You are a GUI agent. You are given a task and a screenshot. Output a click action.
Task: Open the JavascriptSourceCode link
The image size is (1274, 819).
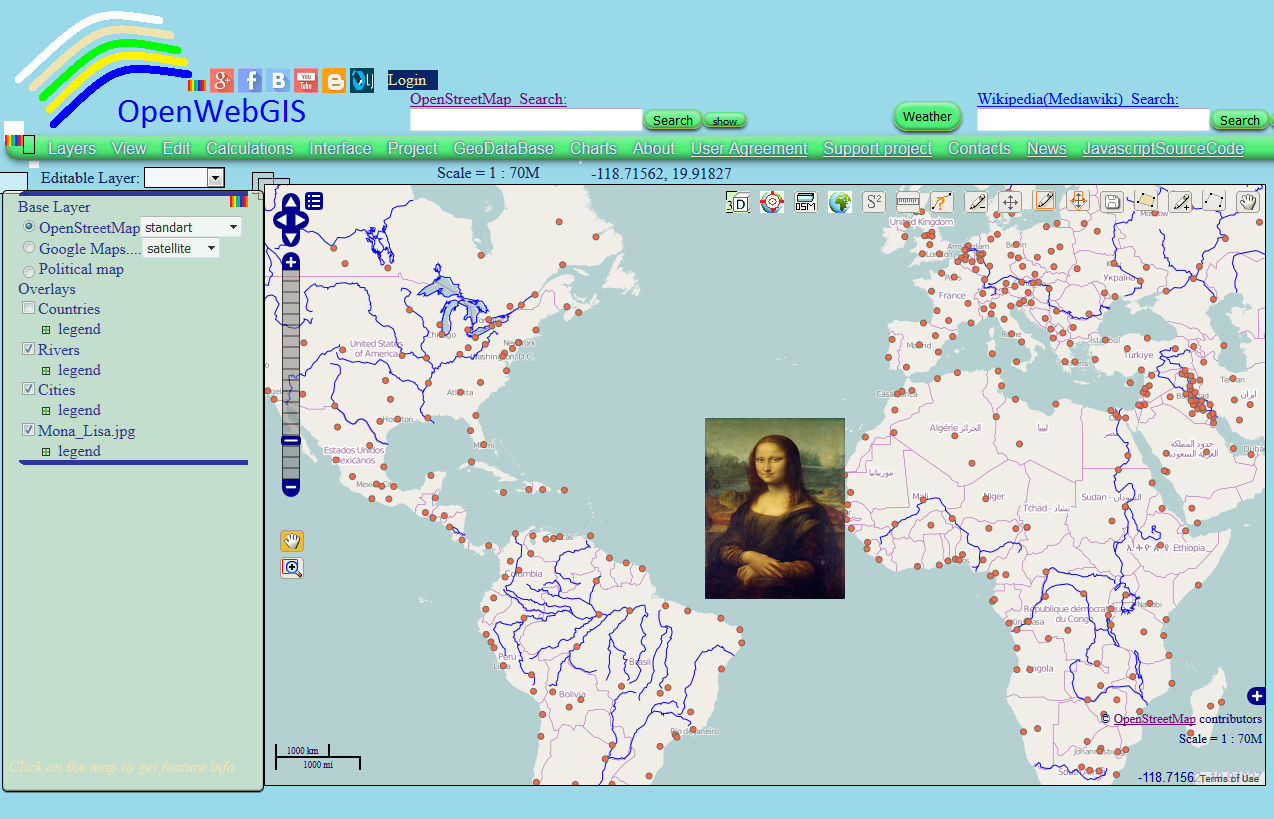(x=1163, y=148)
